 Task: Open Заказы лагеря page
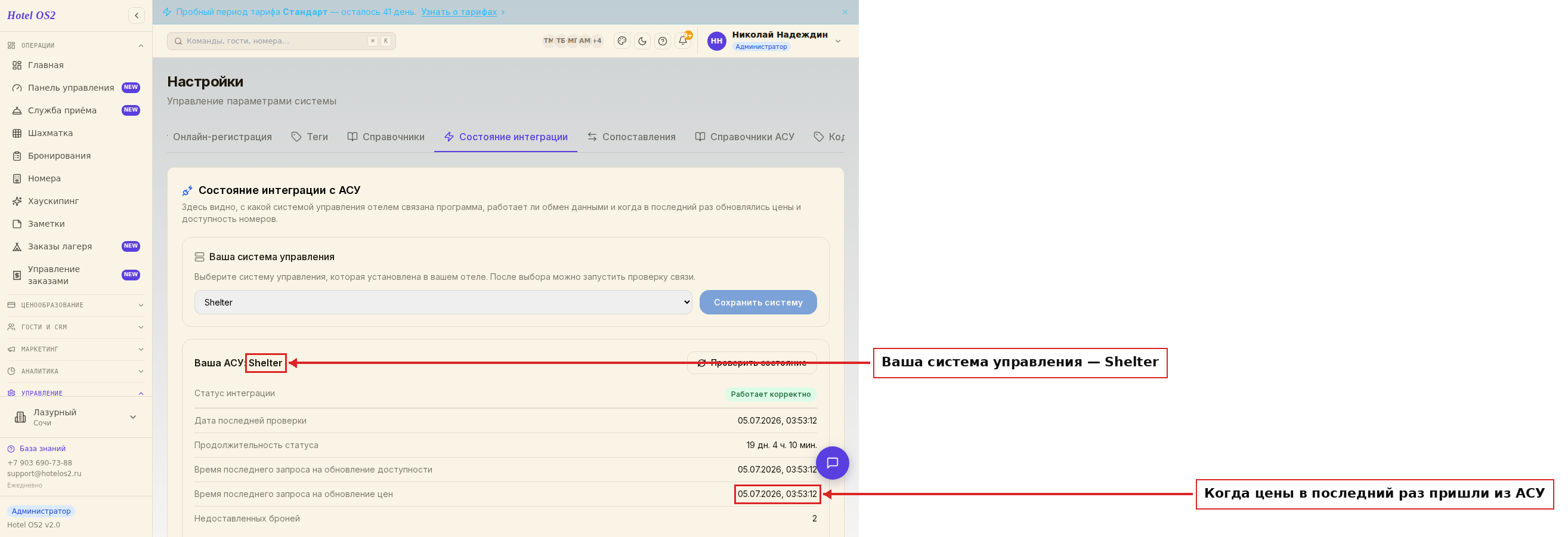pyautogui.click(x=76, y=246)
